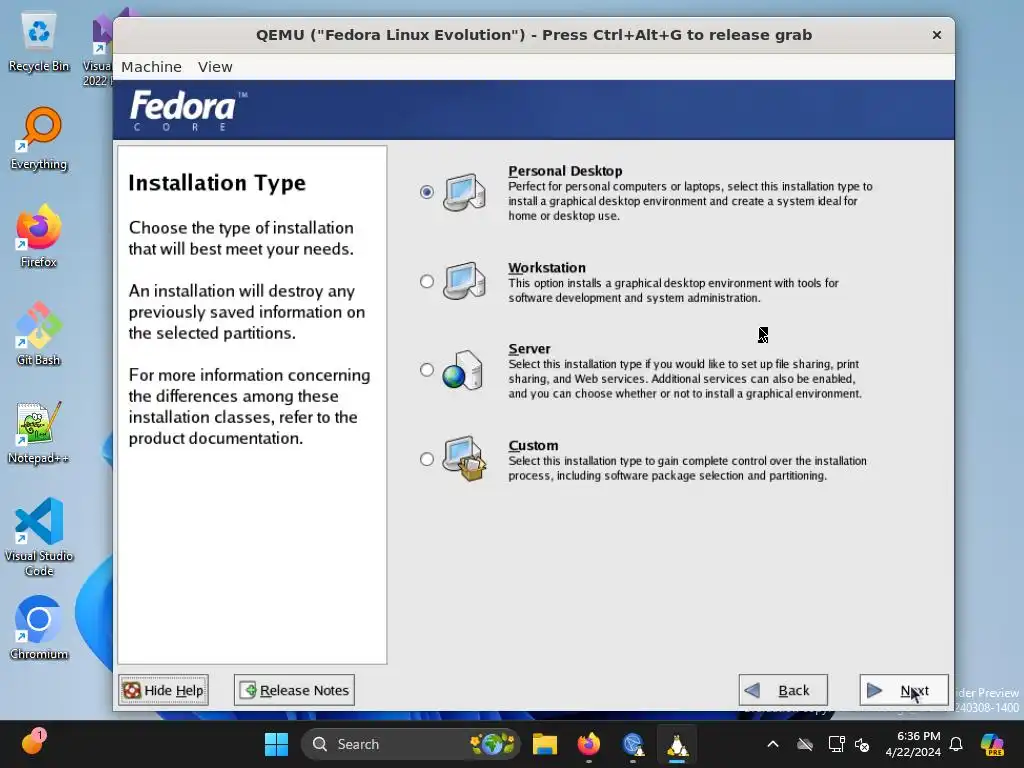1024x768 pixels.
Task: Click the Personal Desktop heading text
Action: click(565, 171)
